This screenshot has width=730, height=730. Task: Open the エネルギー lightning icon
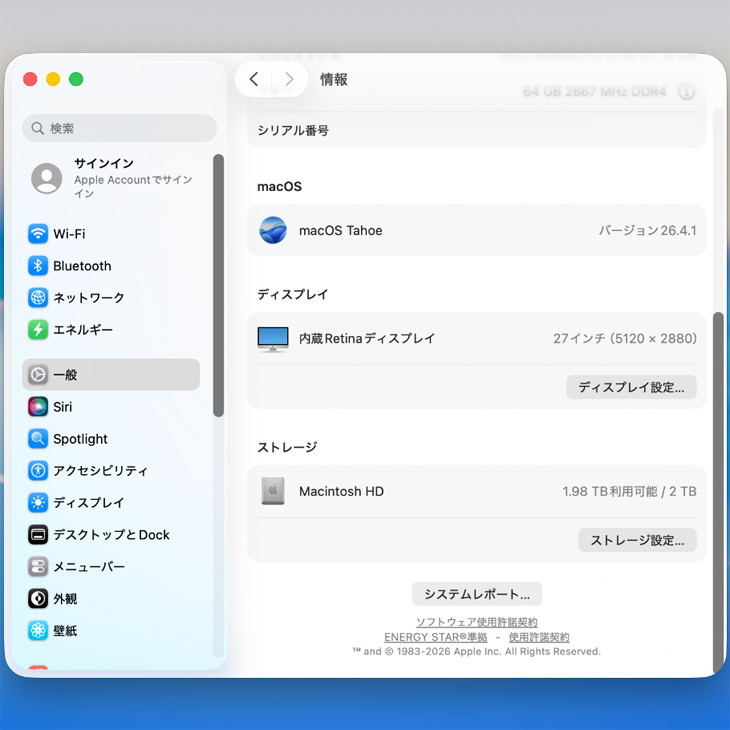pos(38,330)
